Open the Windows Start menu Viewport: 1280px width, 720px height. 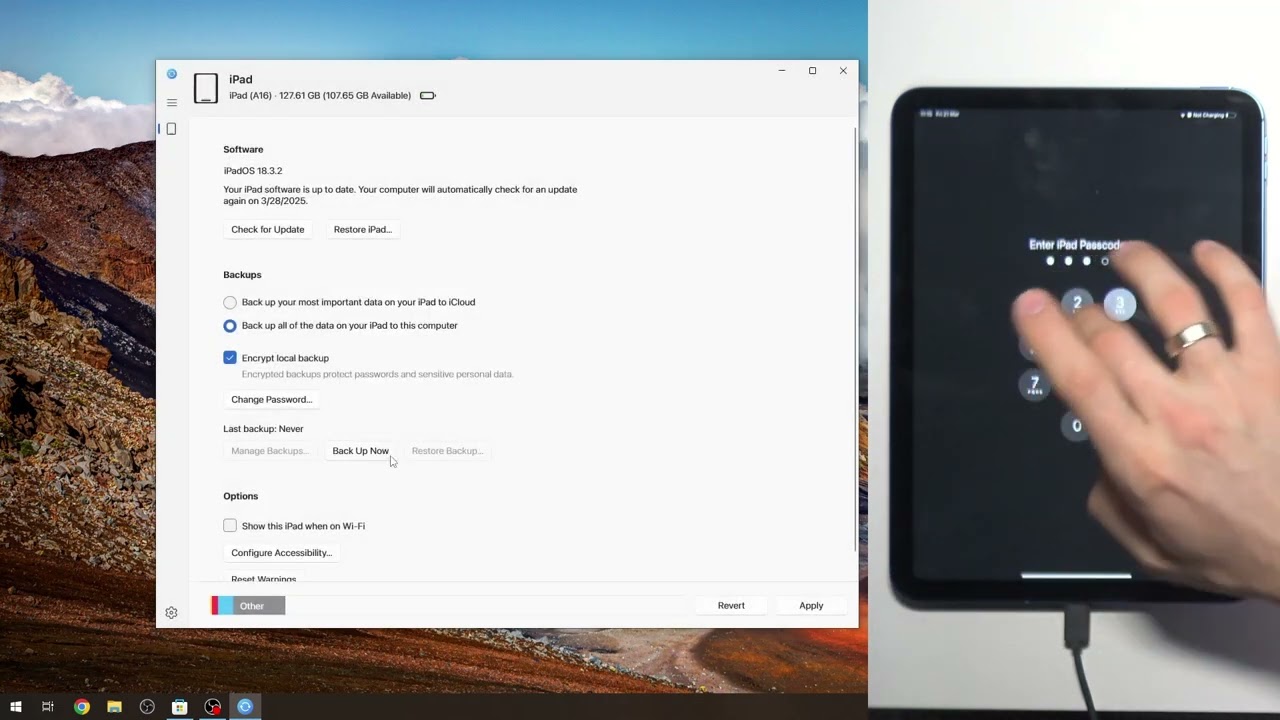click(16, 707)
